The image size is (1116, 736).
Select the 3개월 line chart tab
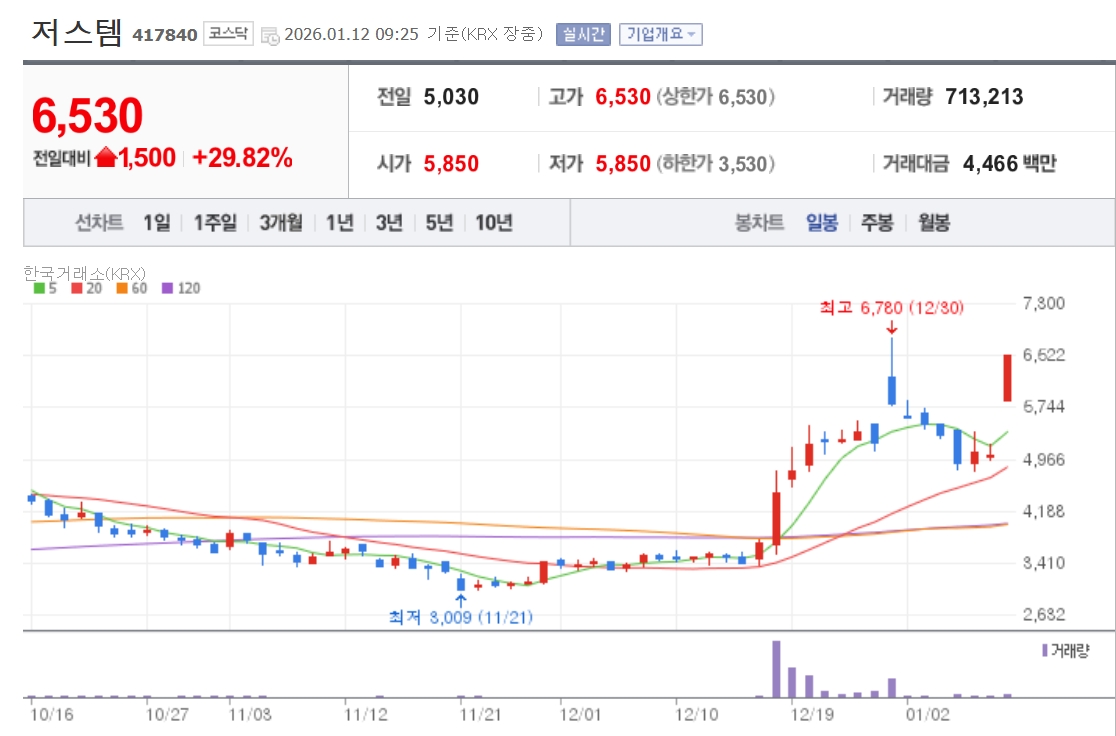pos(280,223)
